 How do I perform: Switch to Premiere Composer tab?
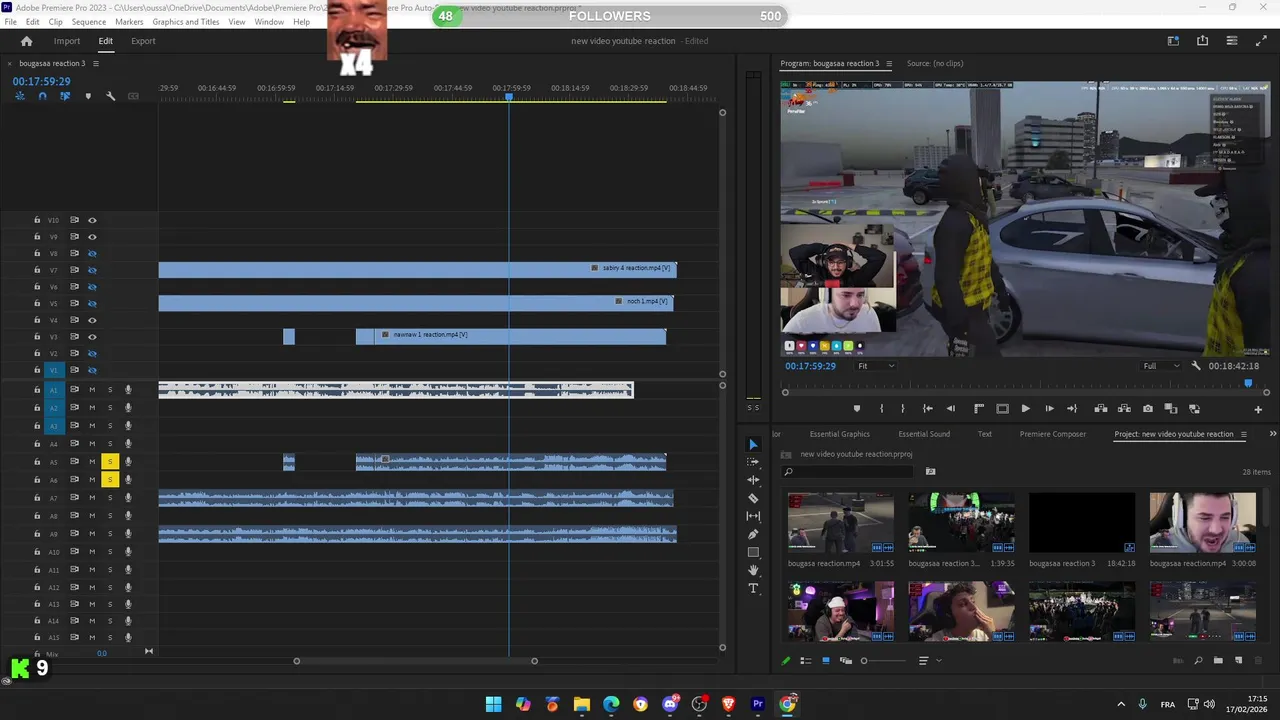pyautogui.click(x=1053, y=434)
